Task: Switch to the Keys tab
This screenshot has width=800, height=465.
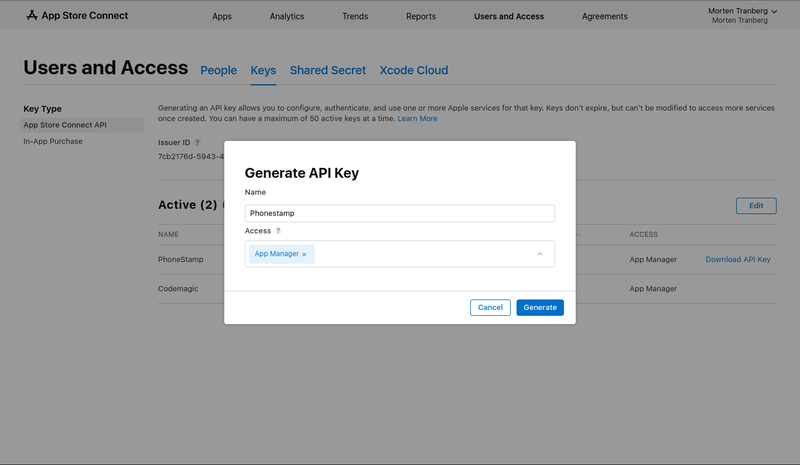Action: click(263, 70)
